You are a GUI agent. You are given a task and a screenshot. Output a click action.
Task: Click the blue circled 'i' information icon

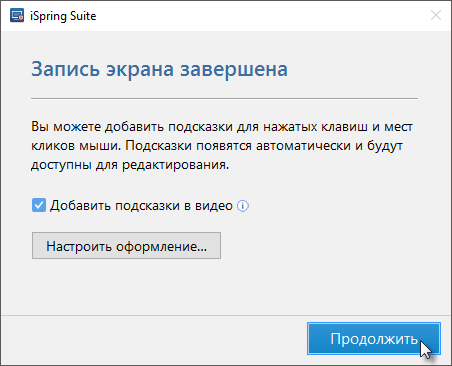click(x=243, y=206)
